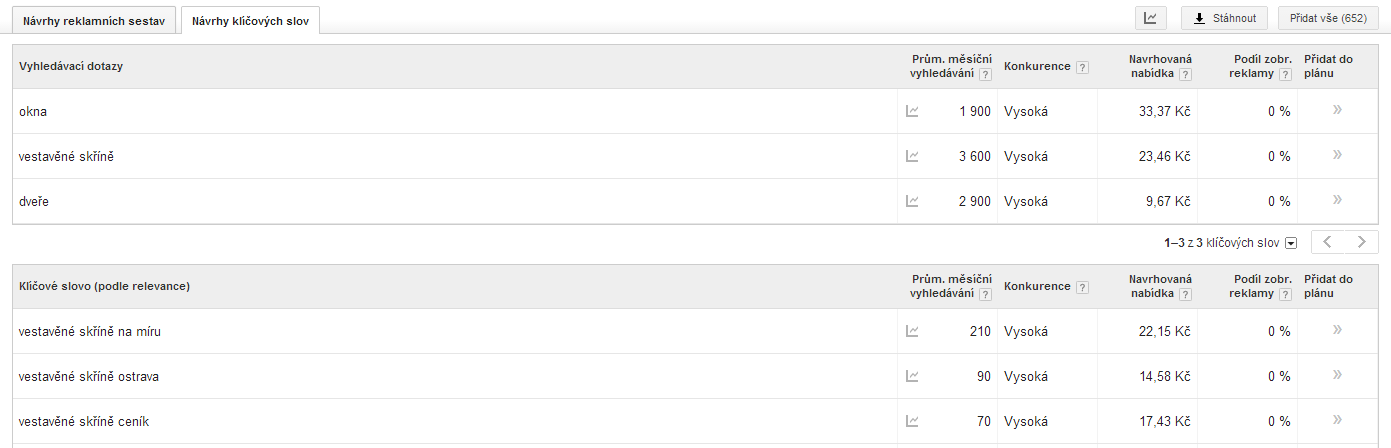Add okna keyword to plan

[x=1337, y=110]
